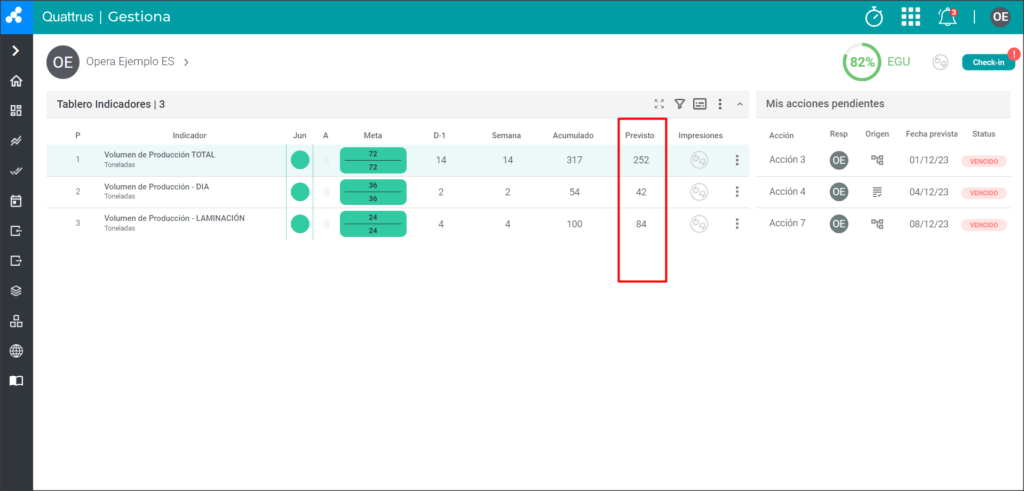The height and width of the screenshot is (491, 1024).
Task: Click the Acción 3 OE responsible avatar
Action: click(x=839, y=161)
